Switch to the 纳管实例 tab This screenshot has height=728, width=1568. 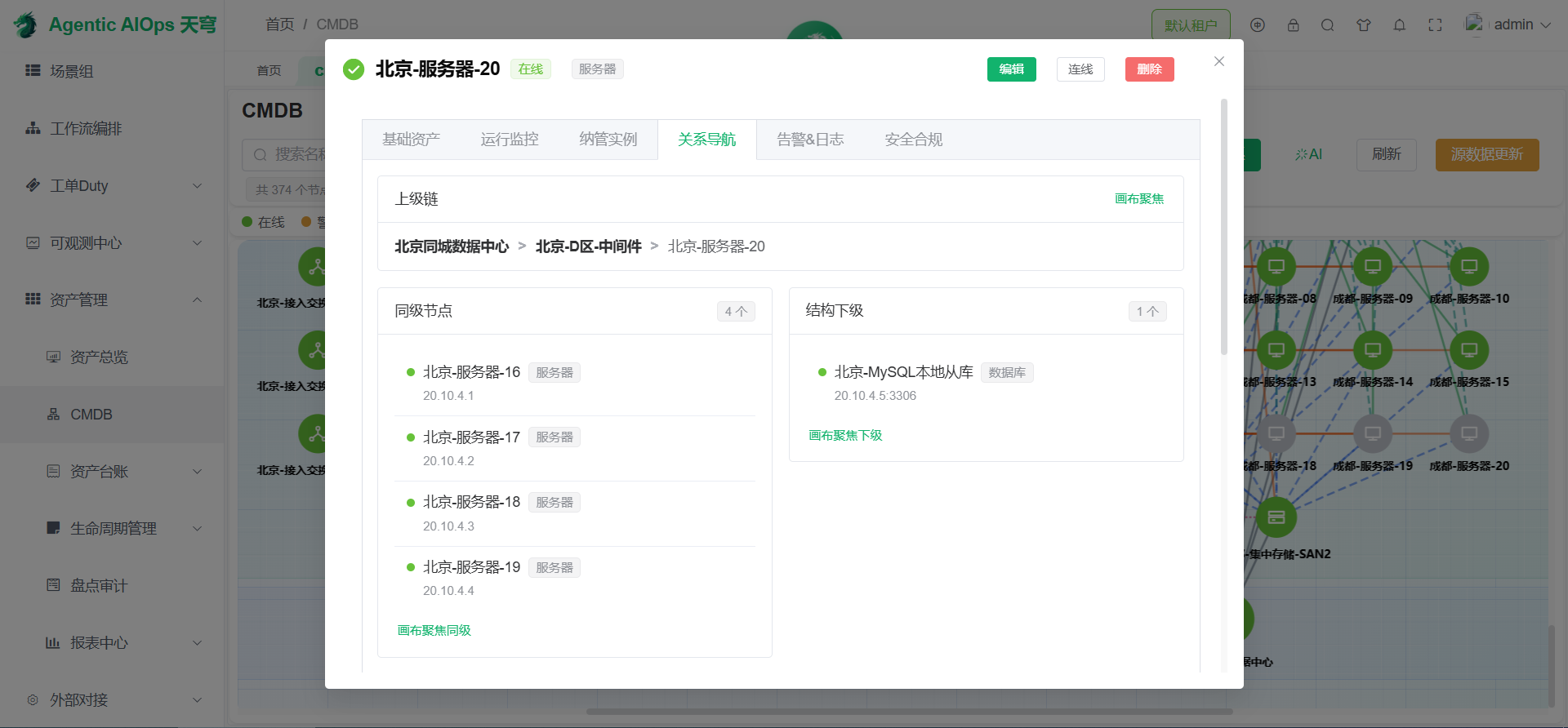(608, 140)
